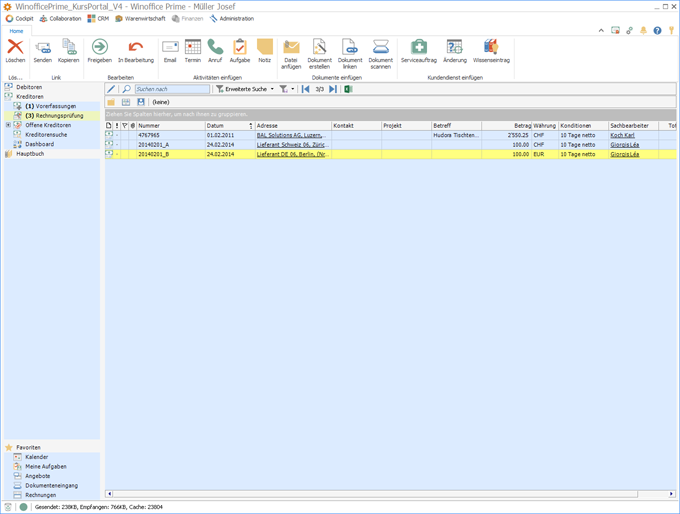This screenshot has width=680, height=514.
Task: Click the Senden link icon
Action: (42, 47)
